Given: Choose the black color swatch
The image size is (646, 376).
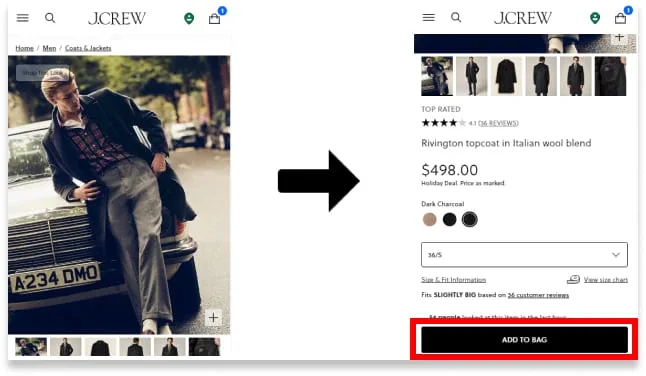Looking at the screenshot, I should pos(449,220).
